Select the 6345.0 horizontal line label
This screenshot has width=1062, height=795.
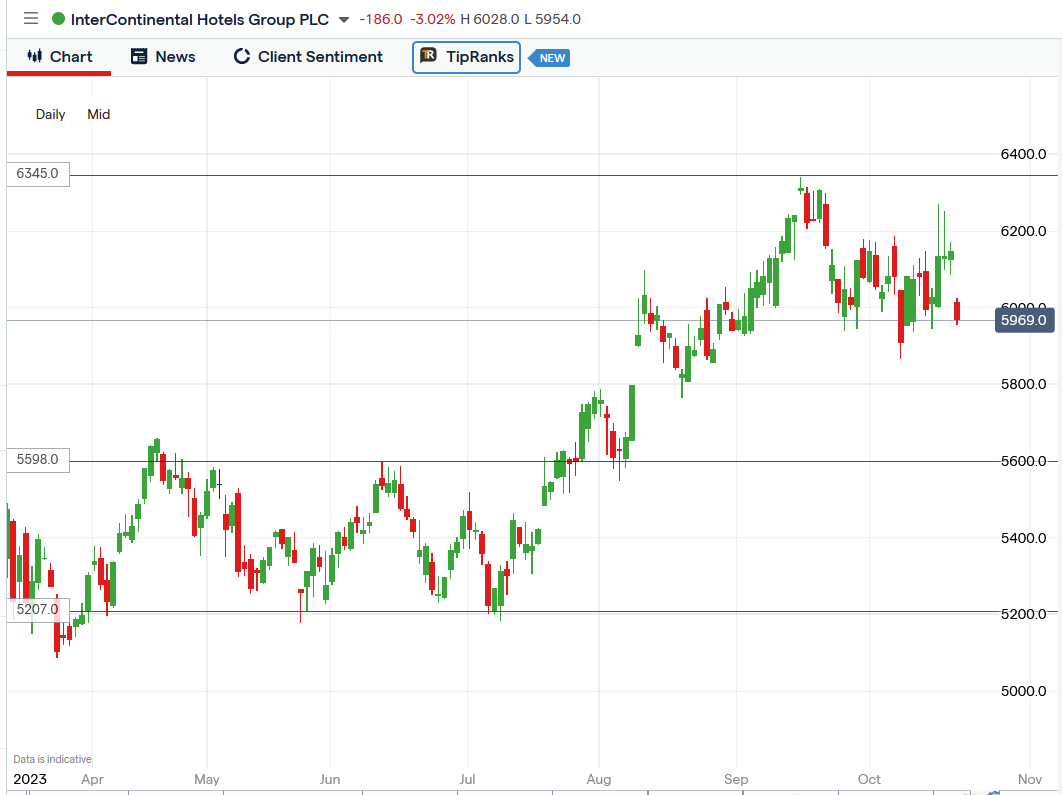click(x=38, y=173)
